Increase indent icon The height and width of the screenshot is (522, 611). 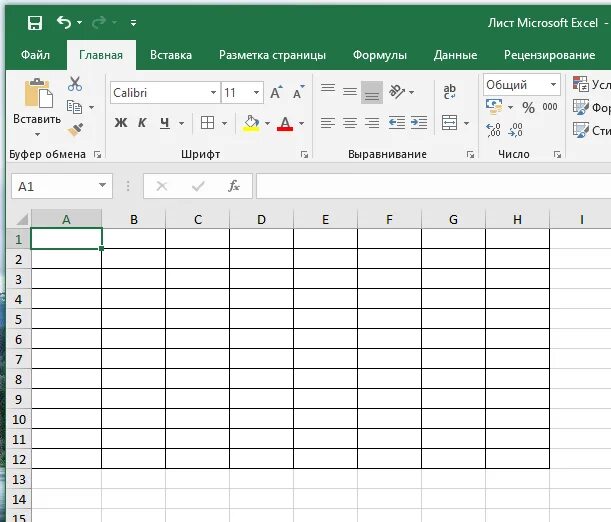(419, 123)
